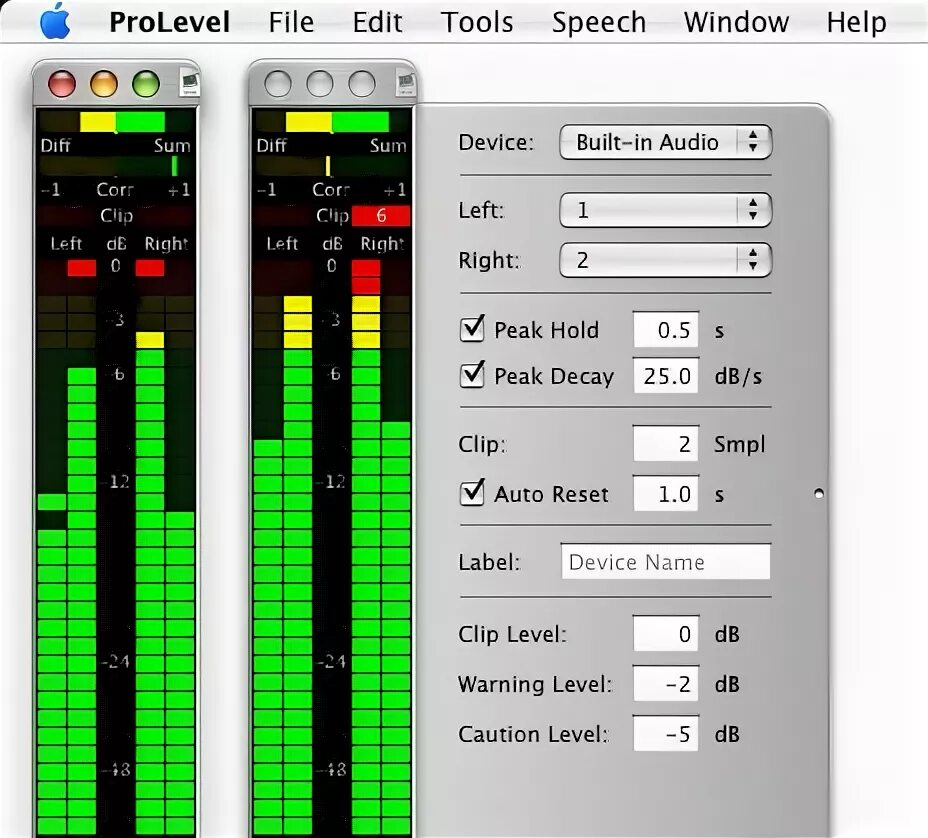Click the Clip indicator in first meter window

pyautogui.click(x=116, y=215)
